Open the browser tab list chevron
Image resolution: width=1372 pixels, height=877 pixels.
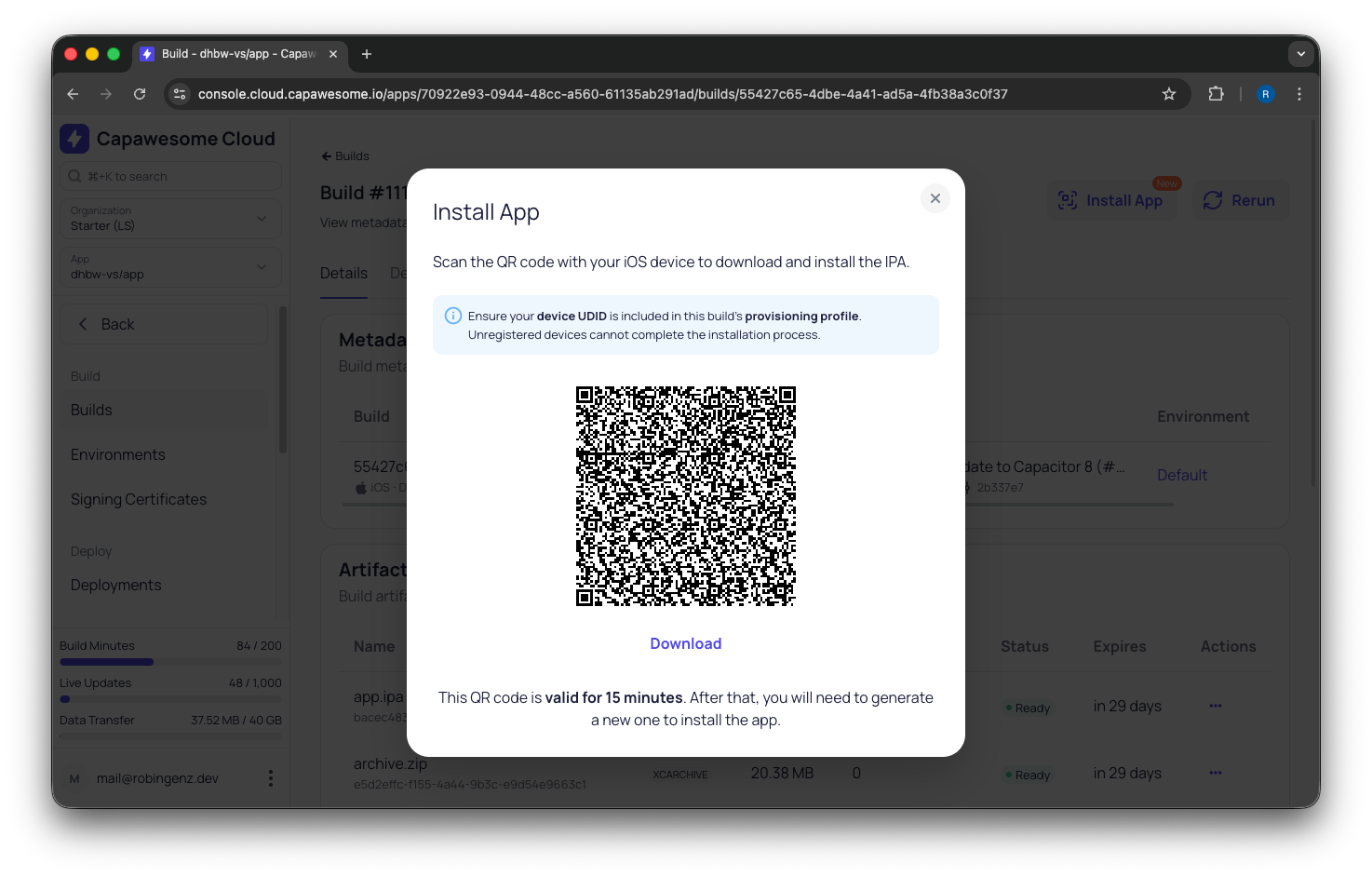click(x=1300, y=53)
